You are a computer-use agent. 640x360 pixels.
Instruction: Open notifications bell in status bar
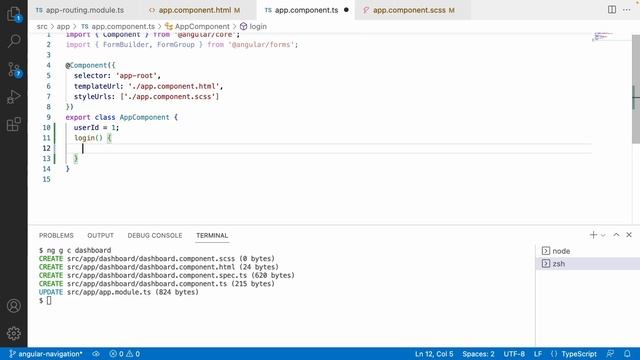(x=627, y=354)
